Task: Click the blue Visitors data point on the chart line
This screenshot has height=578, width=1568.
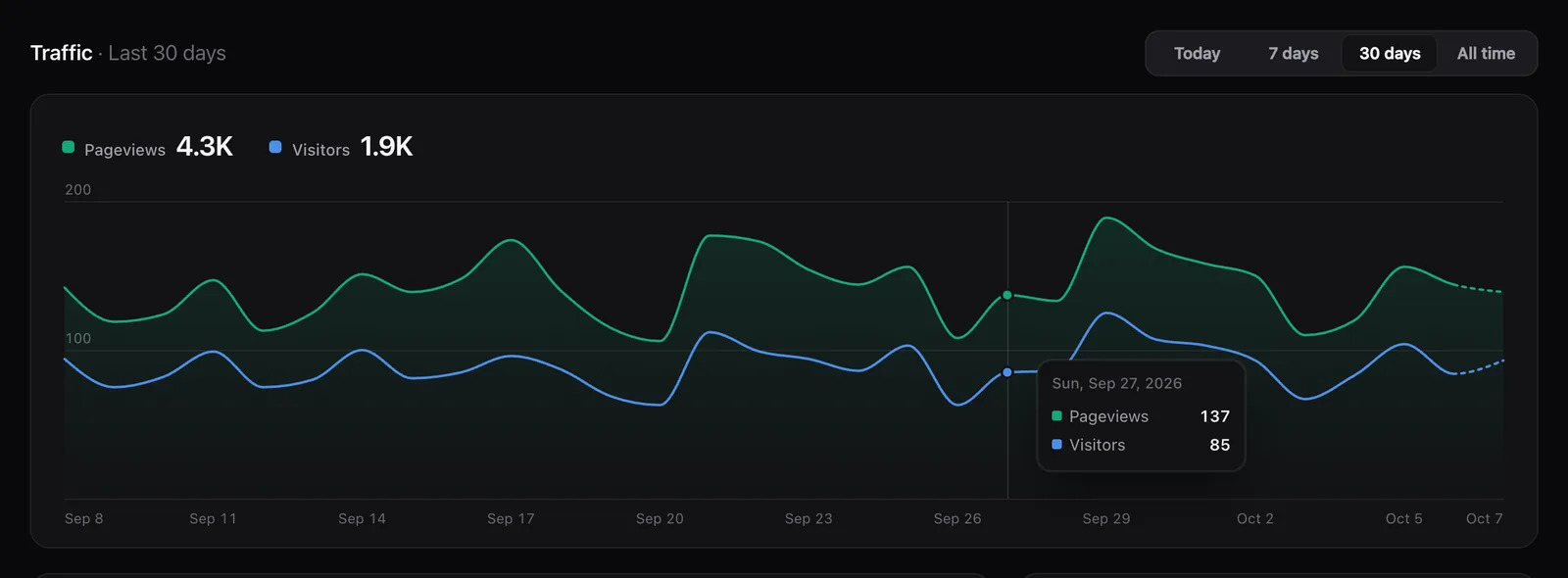Action: 1007,372
